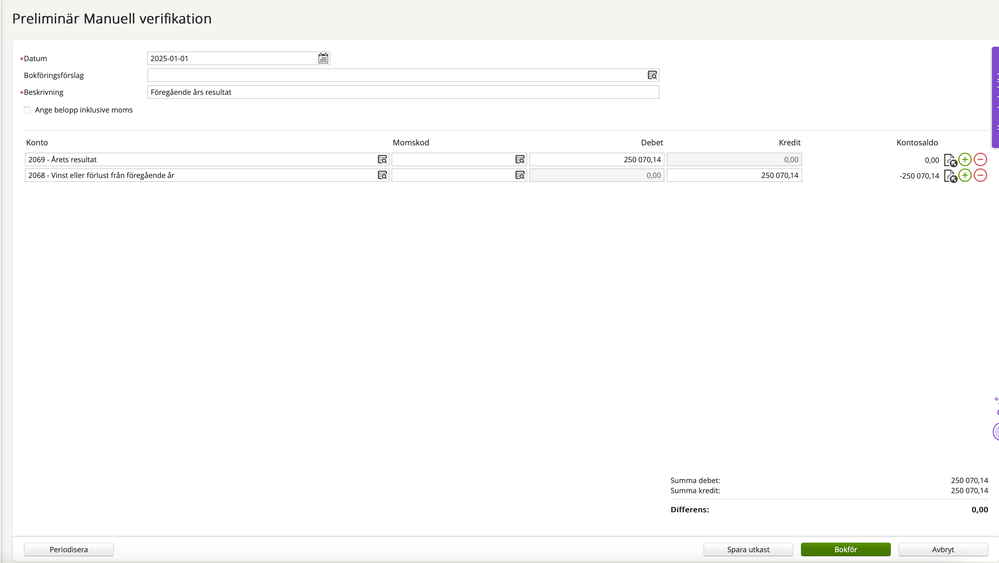Click Kredit field in the 2068 row

tap(734, 175)
